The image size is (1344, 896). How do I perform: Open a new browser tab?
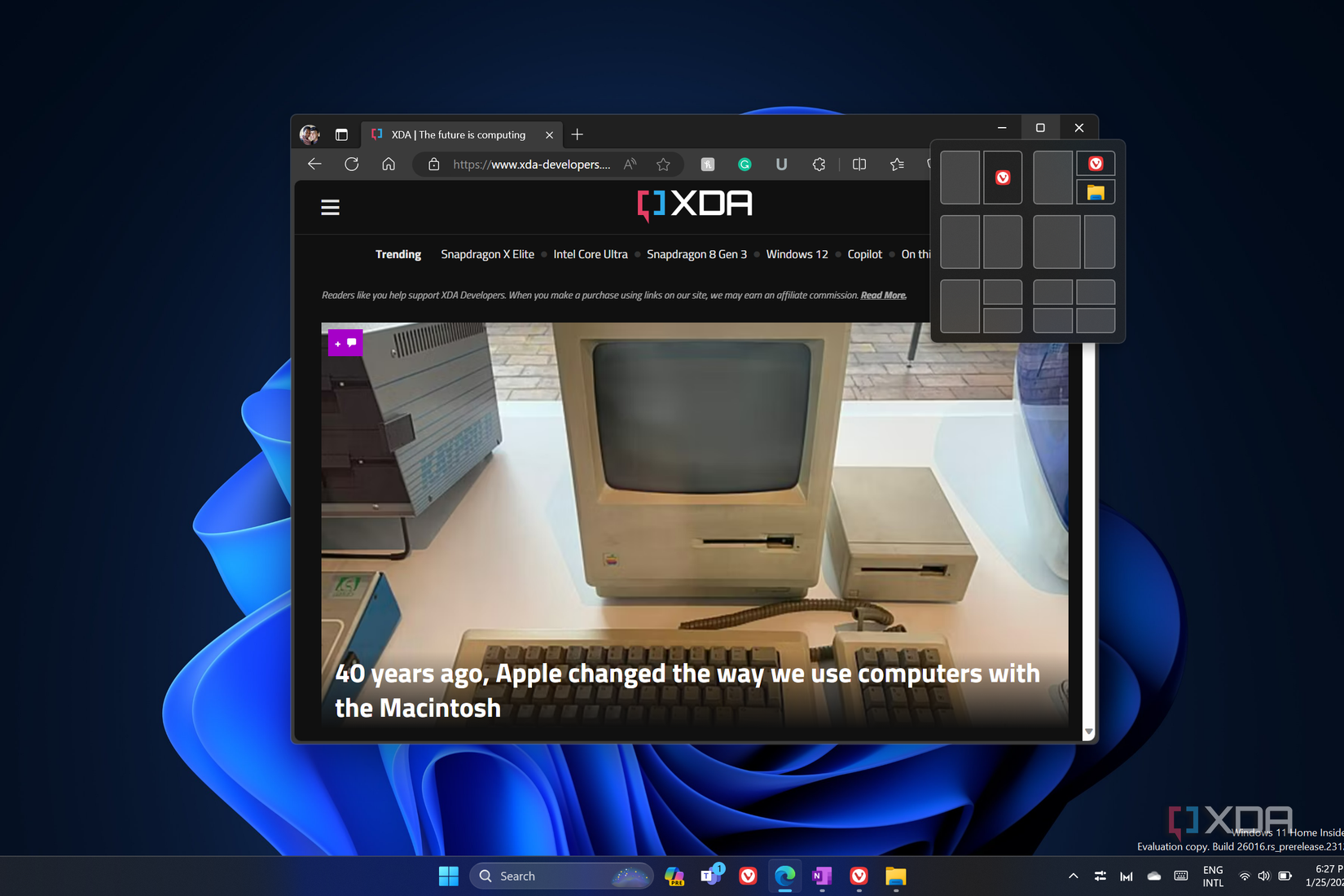pos(577,134)
